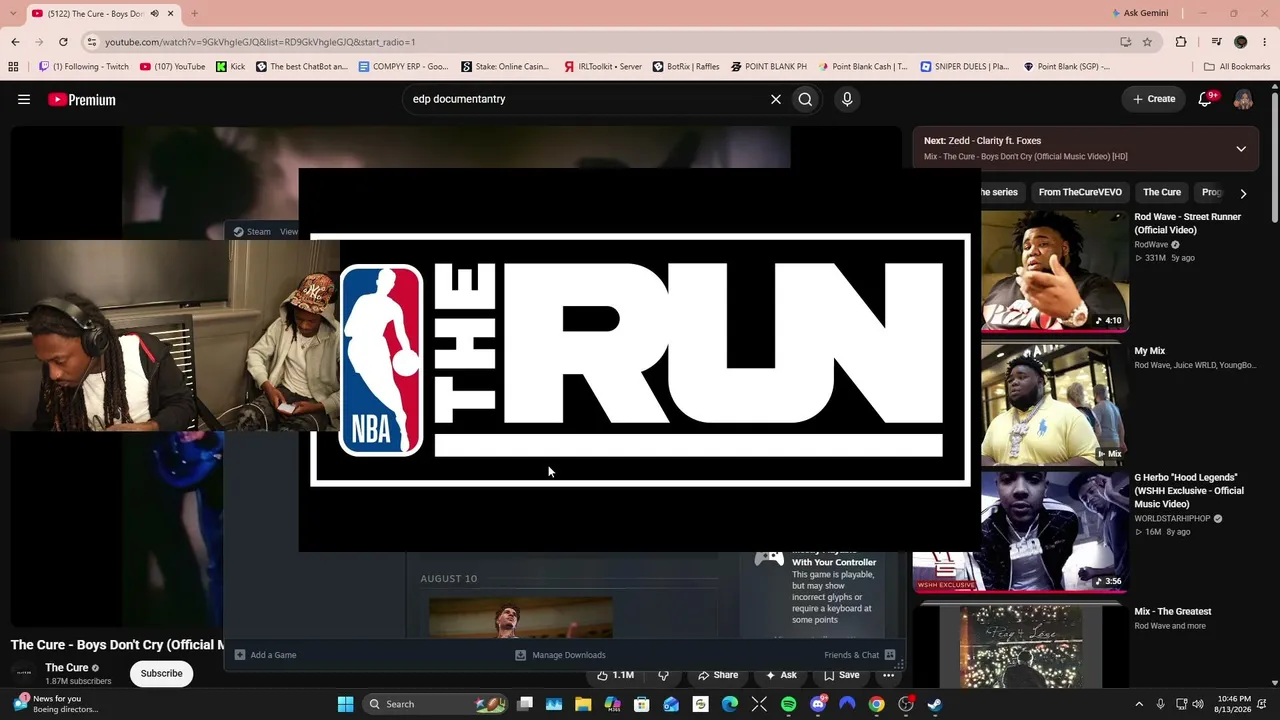Open Chrome profile avatar in toolbar
The height and width of the screenshot is (720, 1280).
[1241, 42]
